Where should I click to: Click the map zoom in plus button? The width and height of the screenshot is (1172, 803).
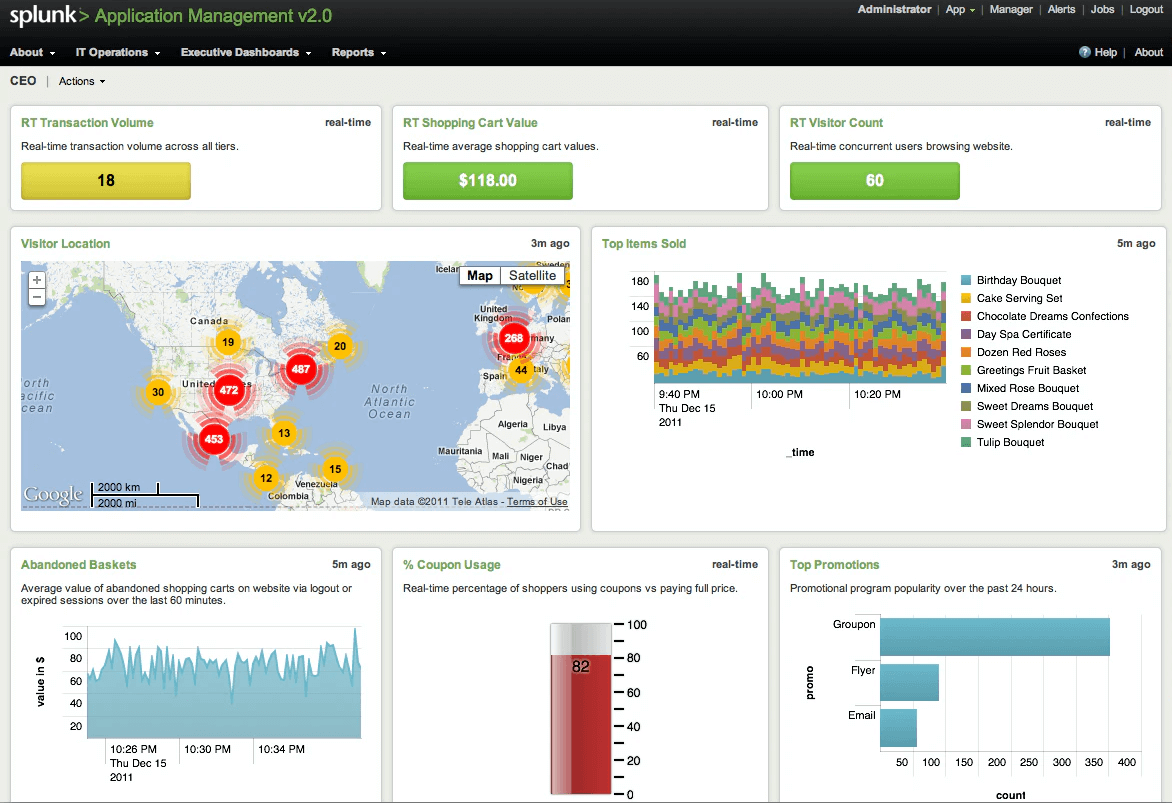point(37,280)
